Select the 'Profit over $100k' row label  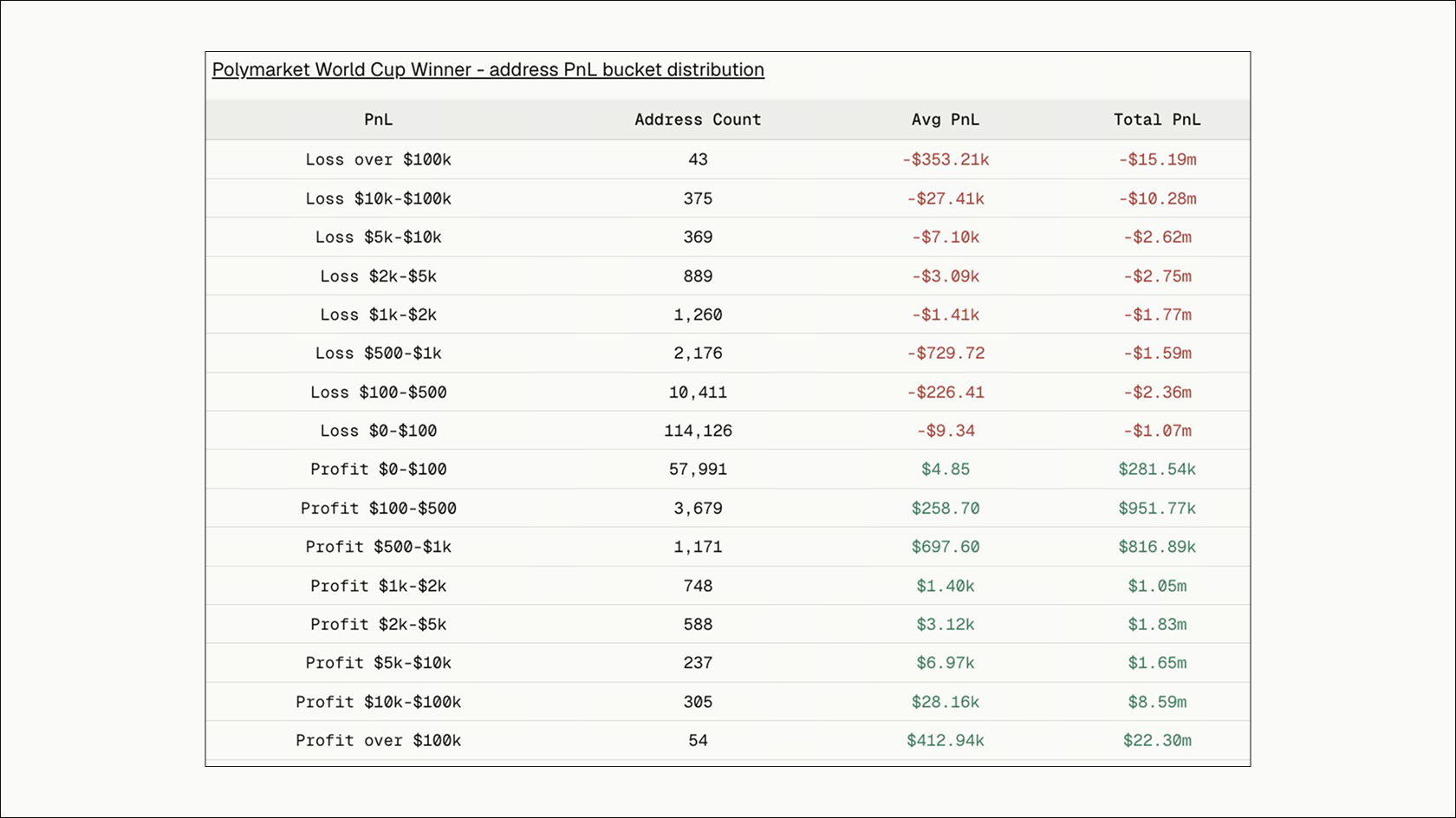click(x=379, y=741)
